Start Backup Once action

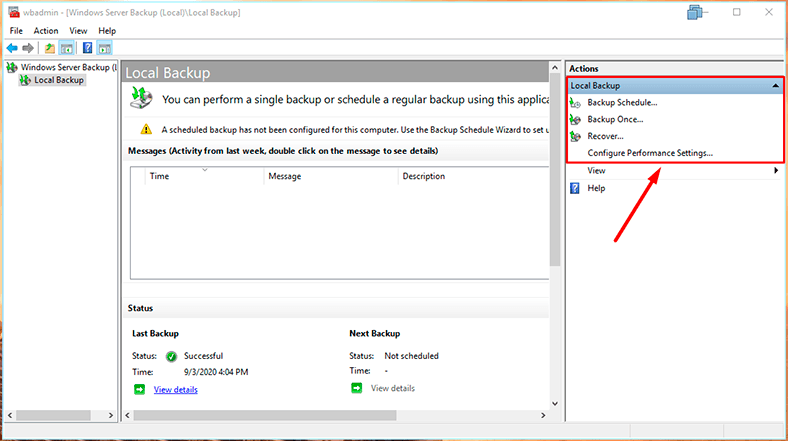615,120
